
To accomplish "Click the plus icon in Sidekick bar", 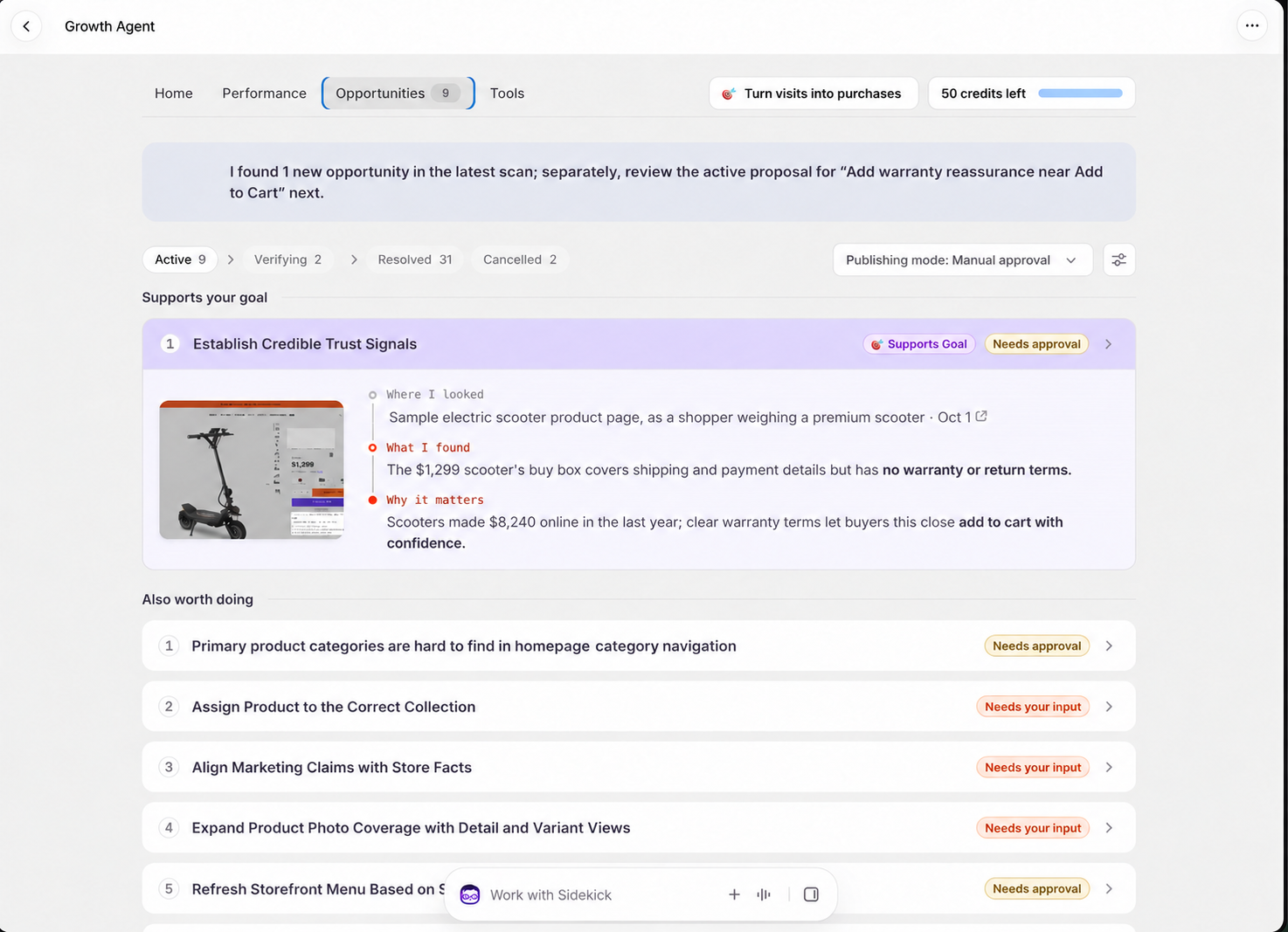I will 734,894.
